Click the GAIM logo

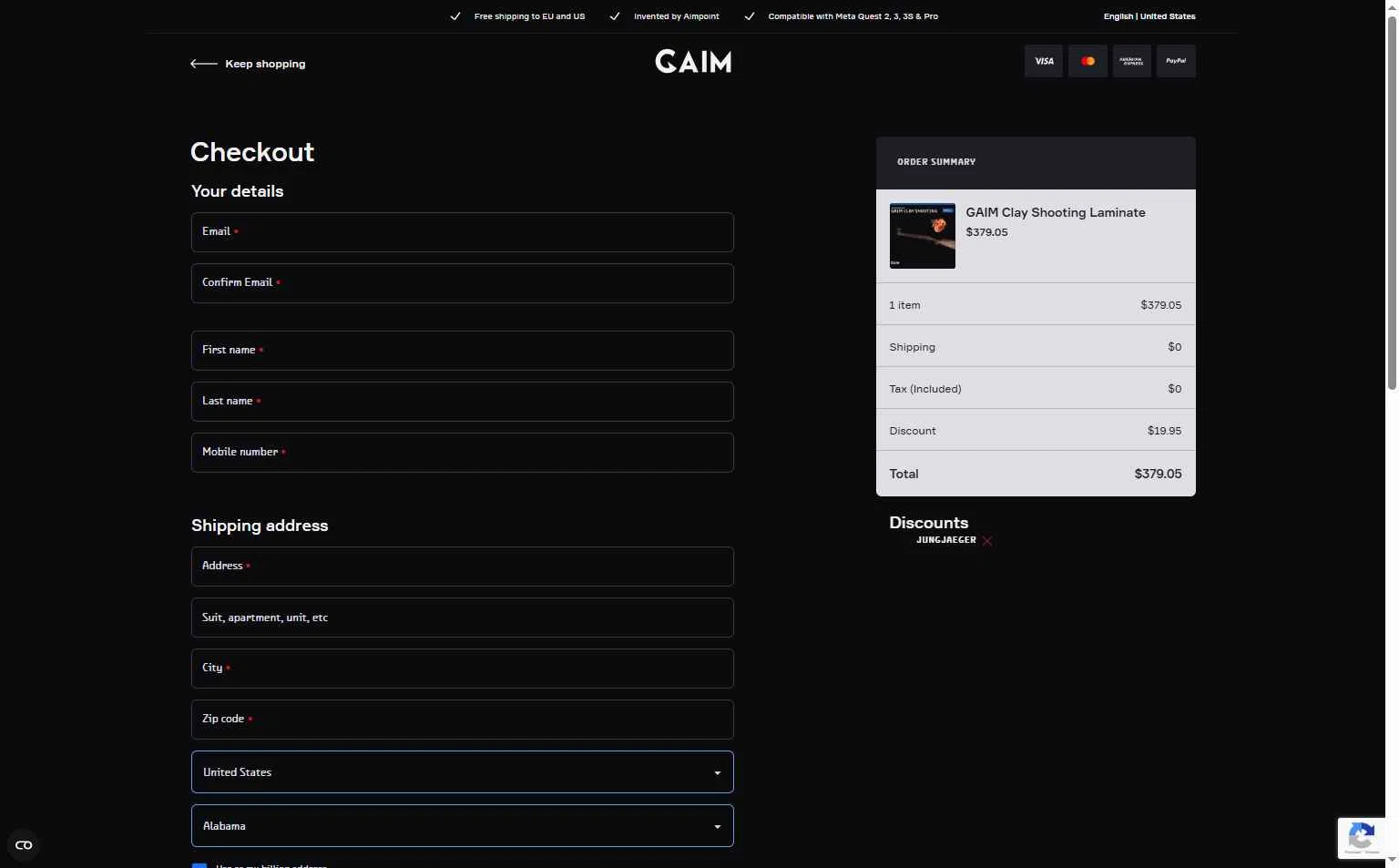[x=693, y=62]
